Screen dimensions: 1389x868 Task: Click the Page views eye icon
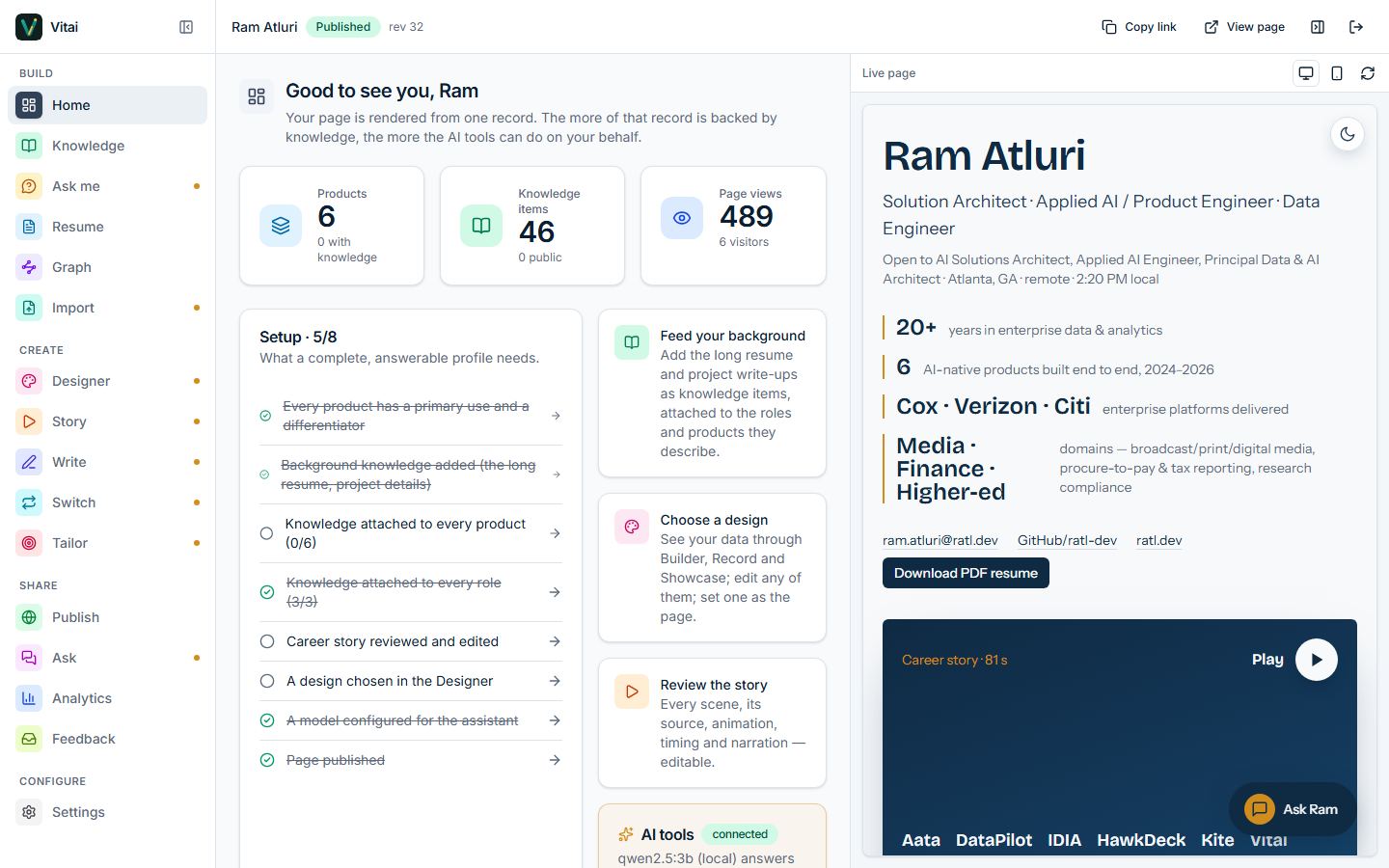point(682,218)
